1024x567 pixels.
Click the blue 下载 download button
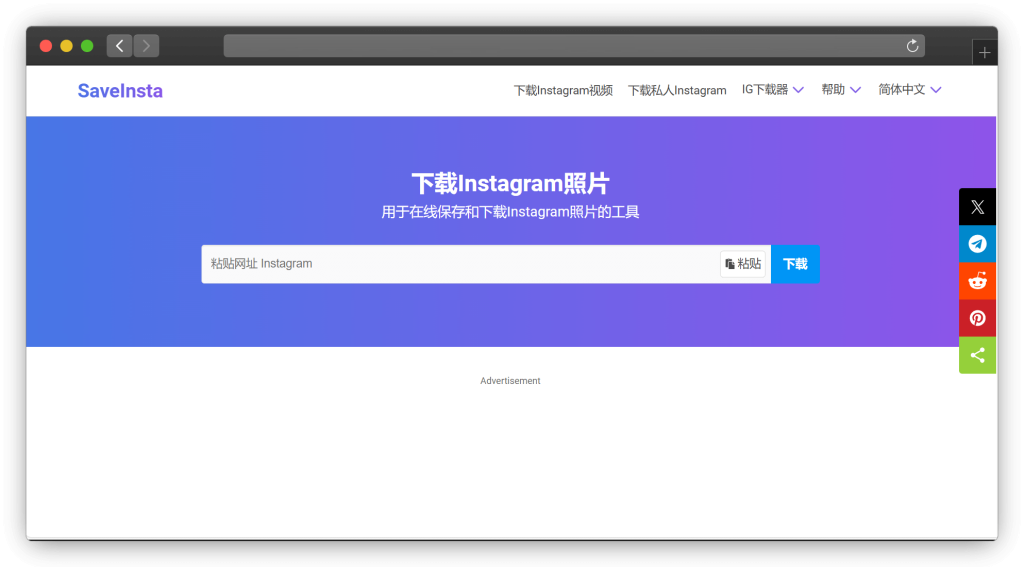pos(795,264)
